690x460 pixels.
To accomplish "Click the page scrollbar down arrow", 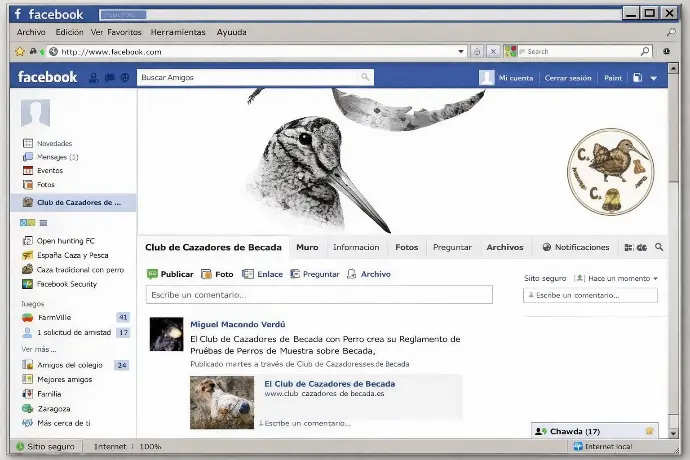I will [x=673, y=433].
